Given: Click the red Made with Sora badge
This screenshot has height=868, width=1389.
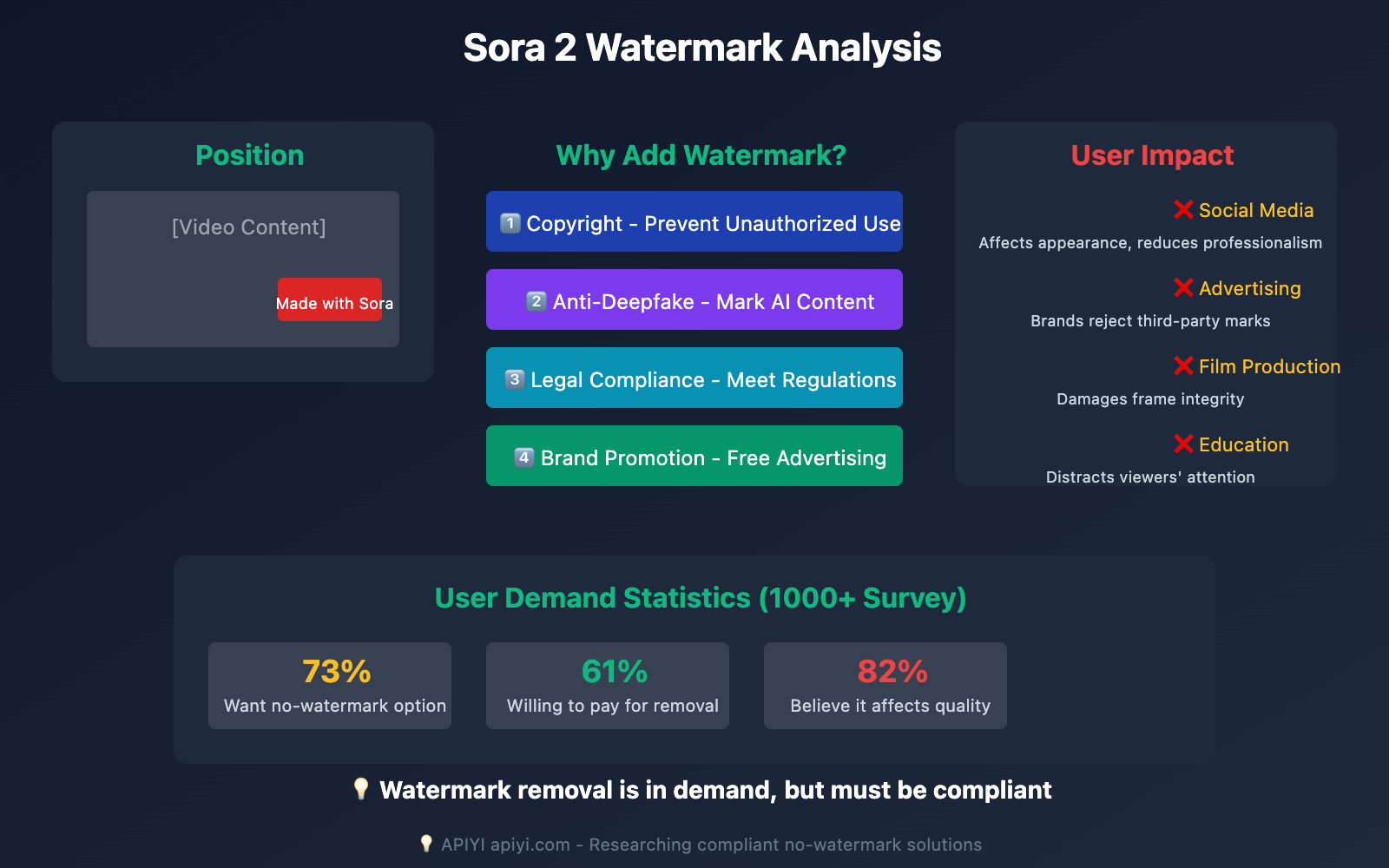Looking at the screenshot, I should point(330,299).
